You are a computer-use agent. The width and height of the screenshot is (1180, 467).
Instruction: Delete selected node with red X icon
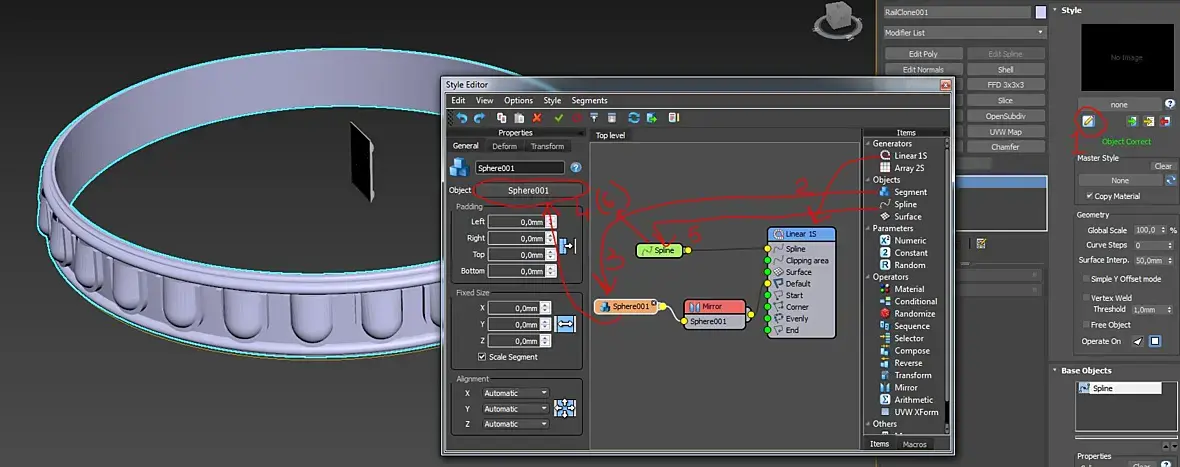[x=537, y=118]
